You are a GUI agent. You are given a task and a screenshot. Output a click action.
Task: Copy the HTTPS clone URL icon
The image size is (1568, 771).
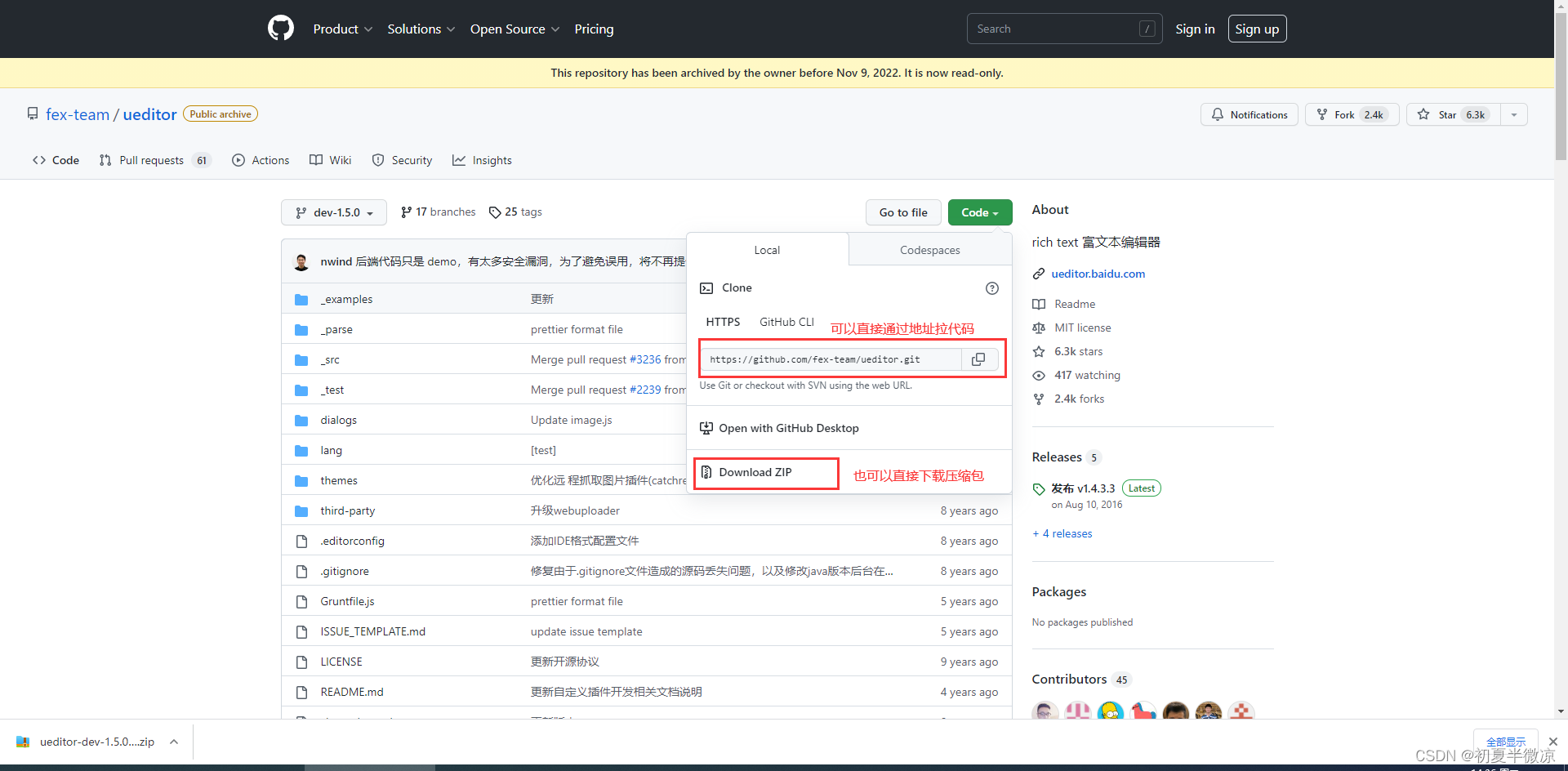click(x=978, y=359)
